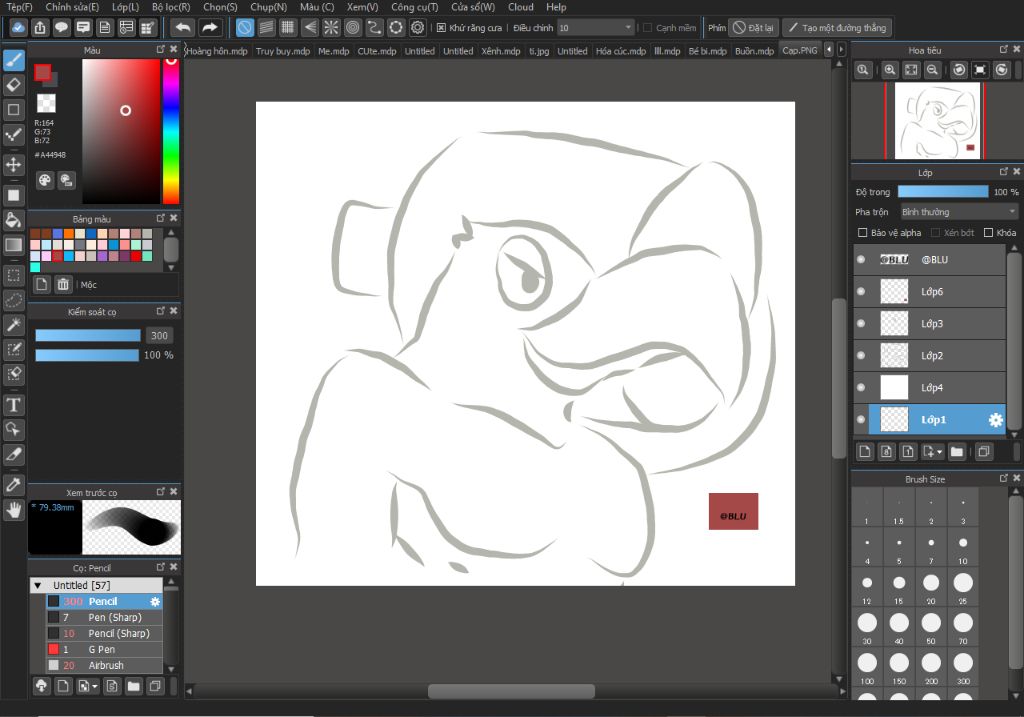Open the color palette wheel icon
This screenshot has width=1024, height=717.
pos(44,180)
